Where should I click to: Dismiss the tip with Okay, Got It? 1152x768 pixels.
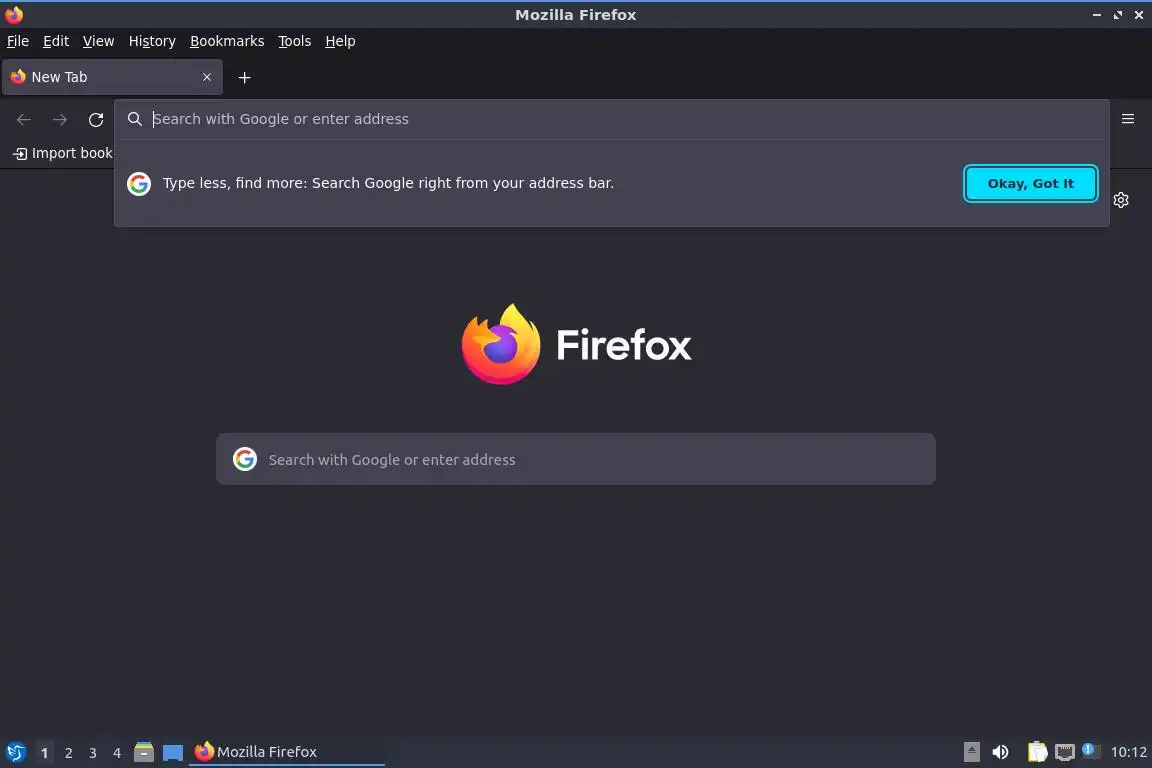[x=1030, y=184]
